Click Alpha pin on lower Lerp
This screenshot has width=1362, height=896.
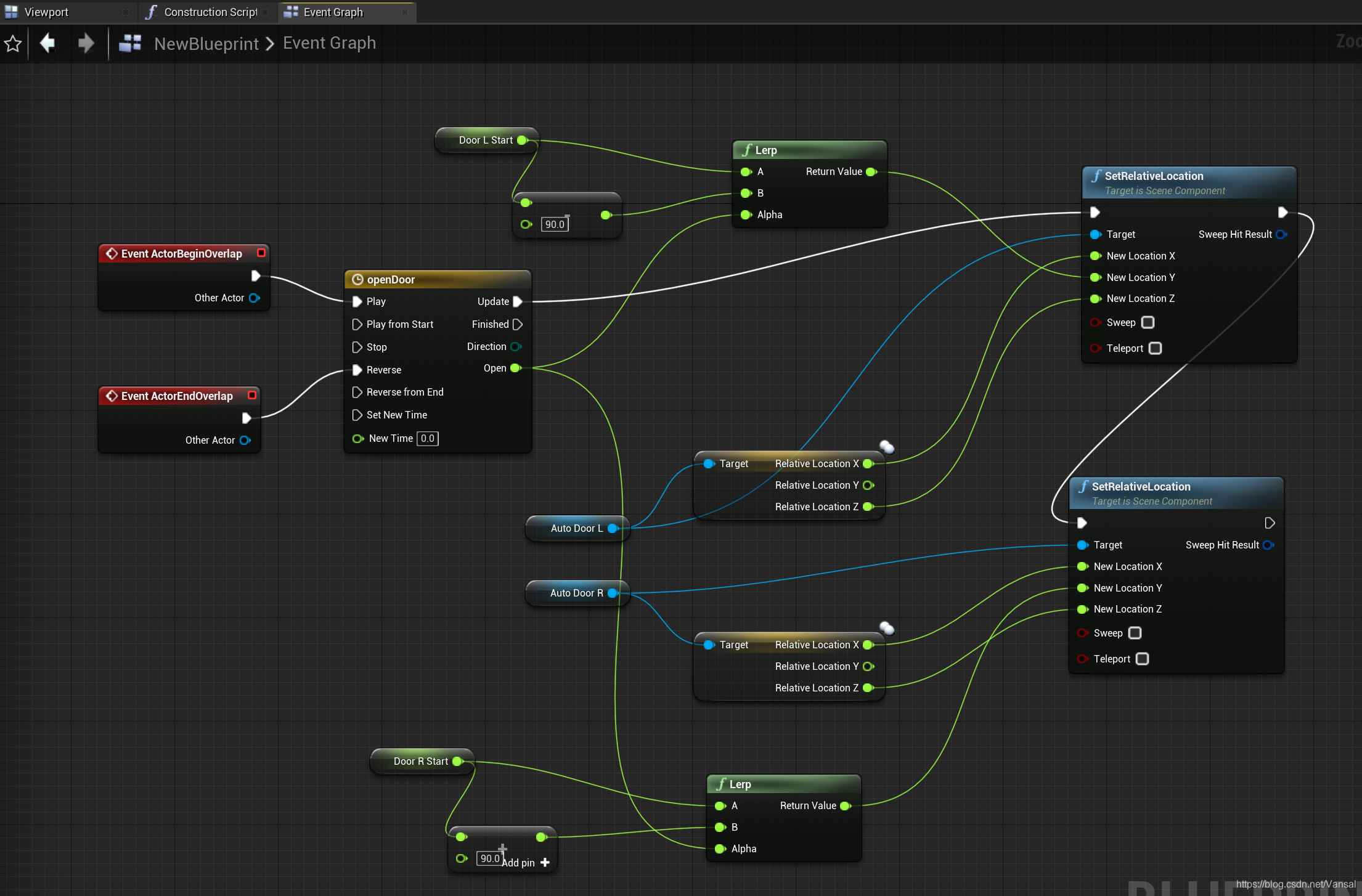click(720, 849)
